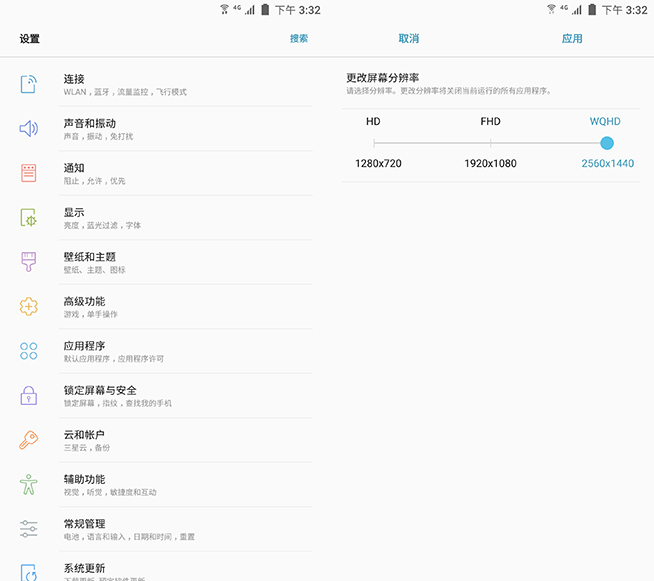Open 系统更新 settings entry

click(186, 567)
